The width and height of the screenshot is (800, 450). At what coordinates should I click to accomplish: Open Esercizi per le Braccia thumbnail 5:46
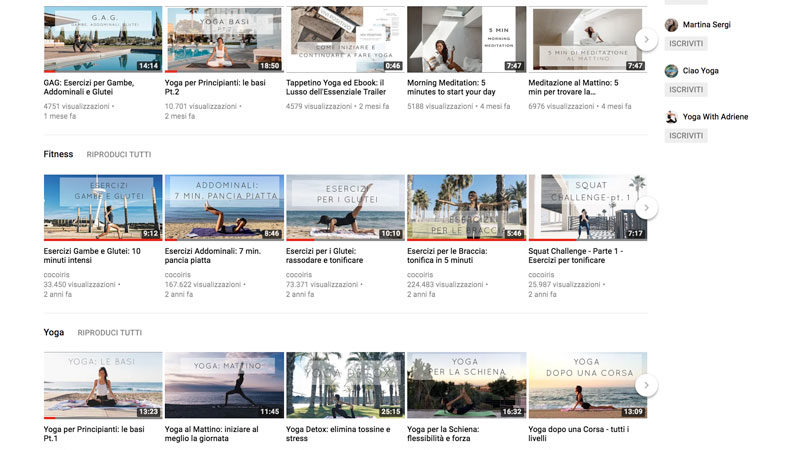click(x=466, y=208)
